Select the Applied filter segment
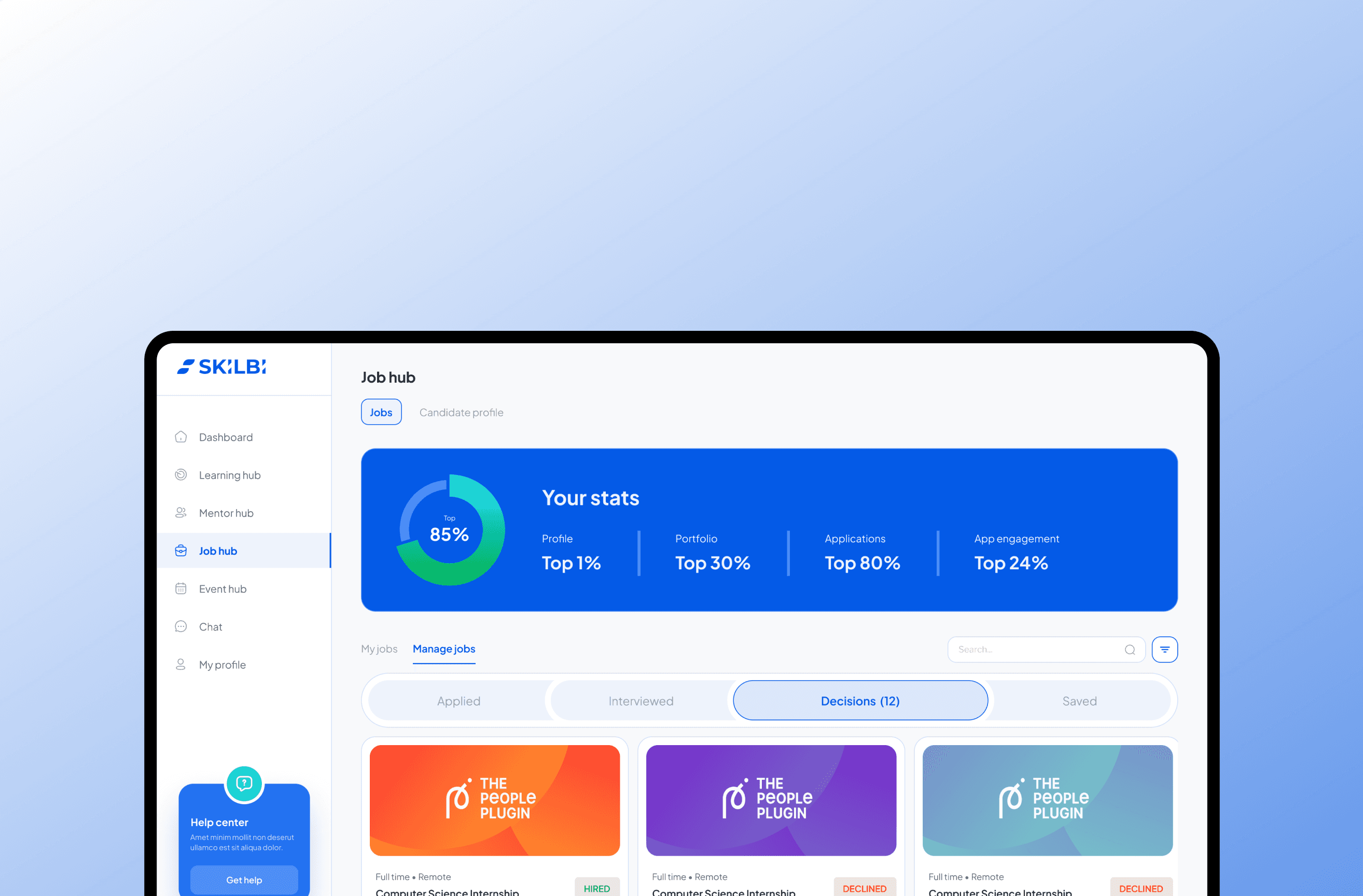This screenshot has height=896, width=1363. click(x=458, y=701)
